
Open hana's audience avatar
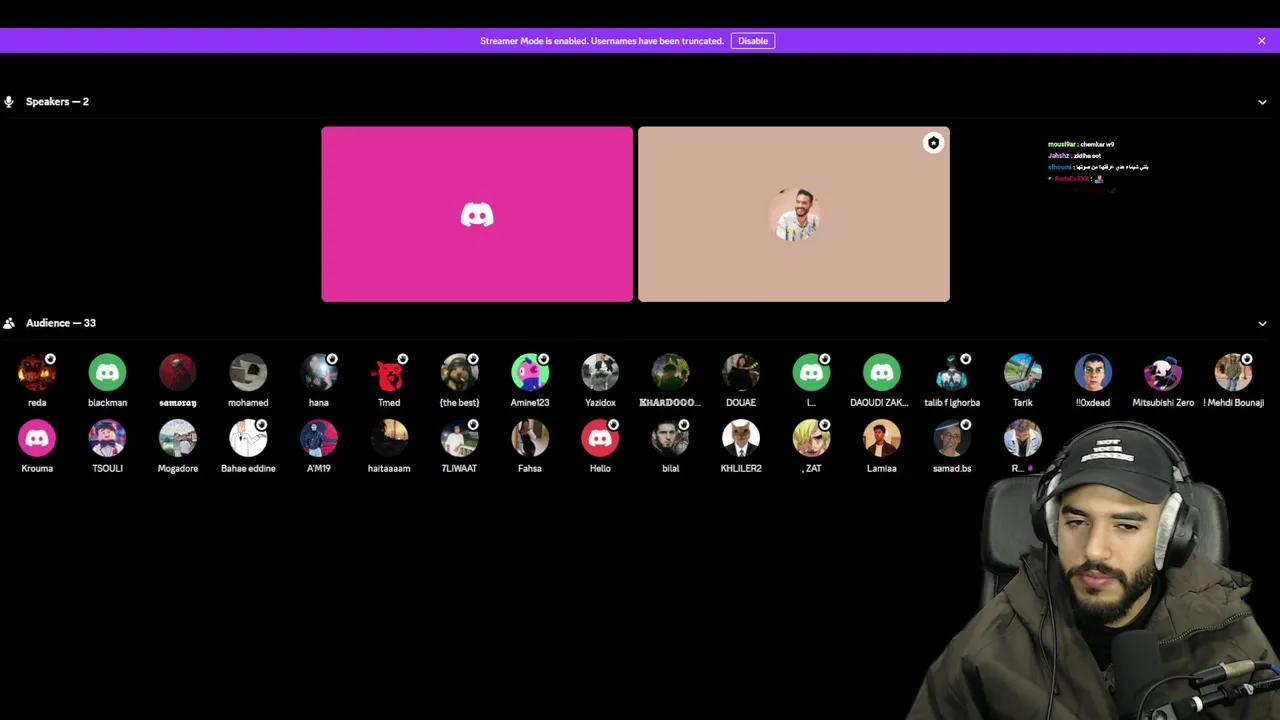319,373
